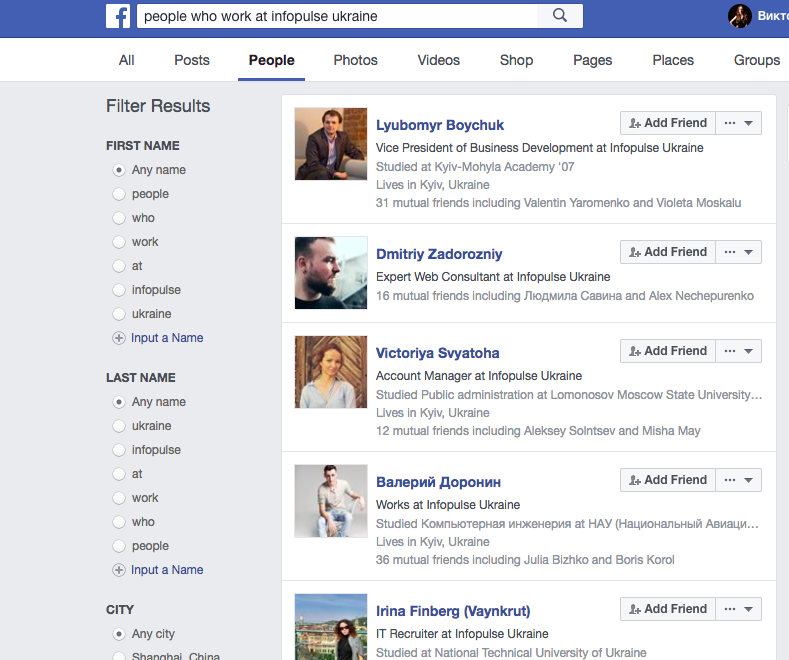This screenshot has height=660, width=789.
Task: Open Dmitriy Zadorozniy's profile photo
Action: click(x=331, y=273)
